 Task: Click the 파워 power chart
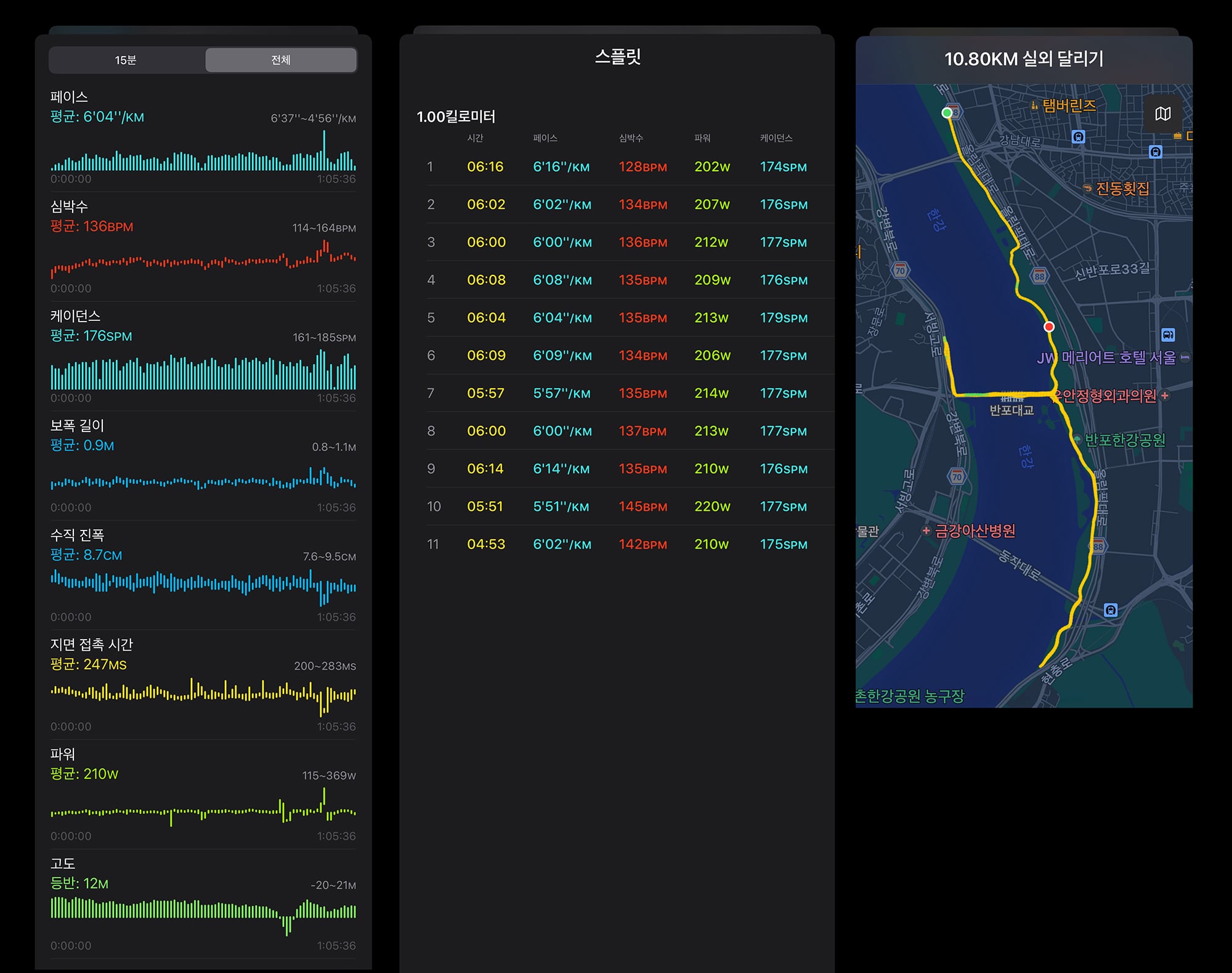[203, 808]
